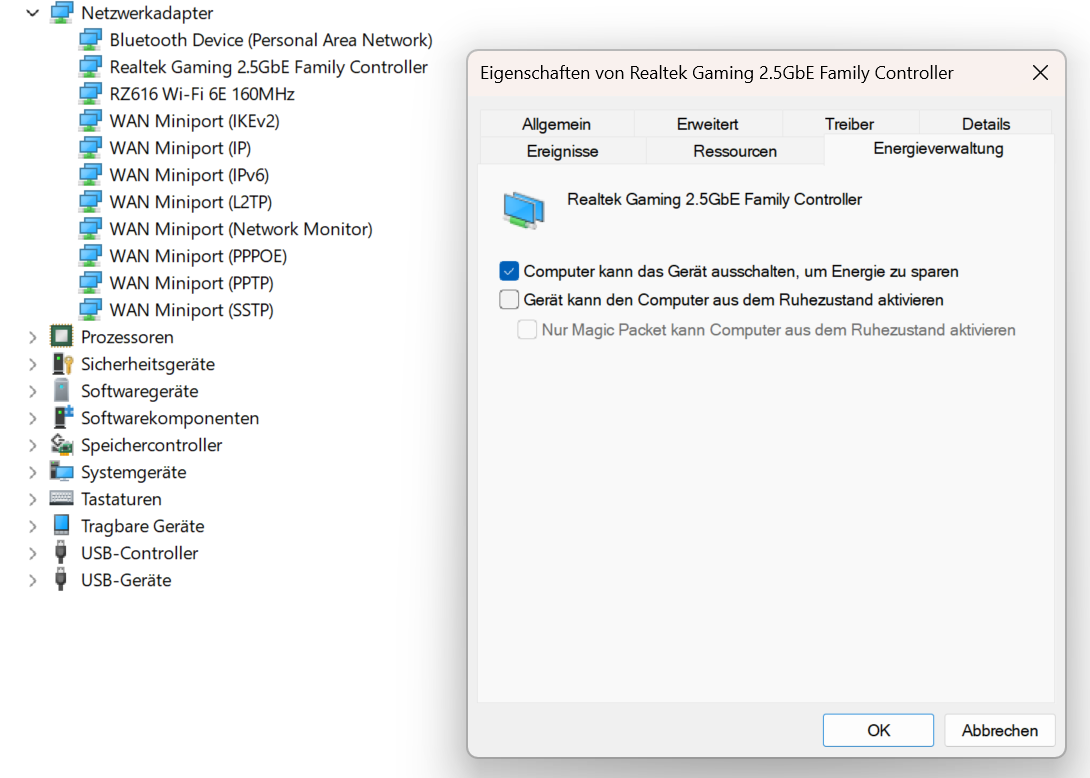Expand the Softwarekomponenten node
This screenshot has width=1090, height=778.
tap(32, 419)
